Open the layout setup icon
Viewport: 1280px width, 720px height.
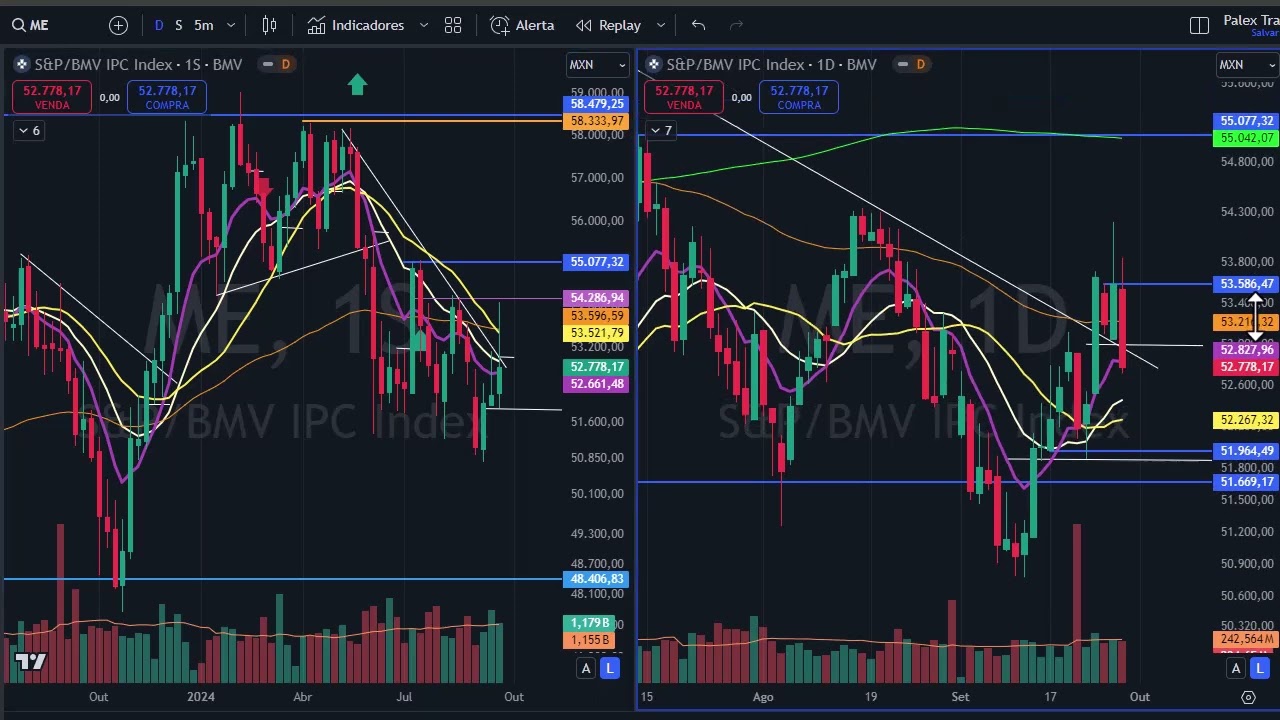click(1199, 25)
